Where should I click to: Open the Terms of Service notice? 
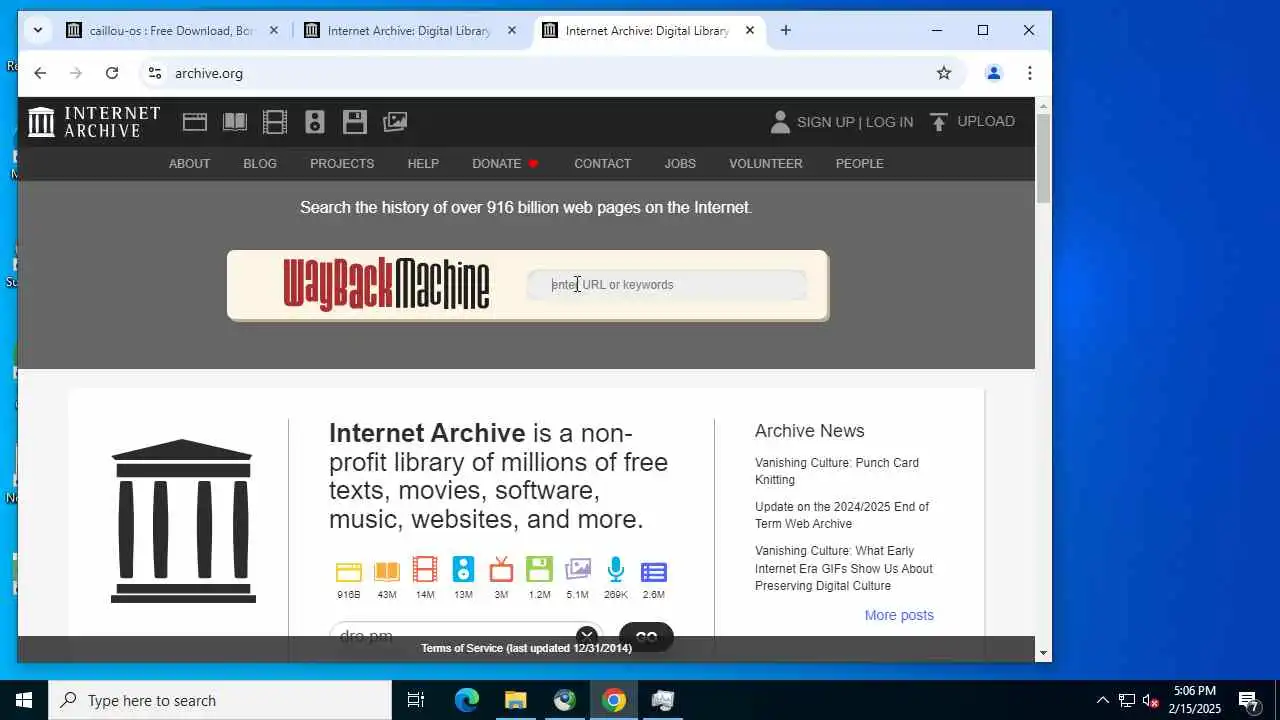(526, 648)
